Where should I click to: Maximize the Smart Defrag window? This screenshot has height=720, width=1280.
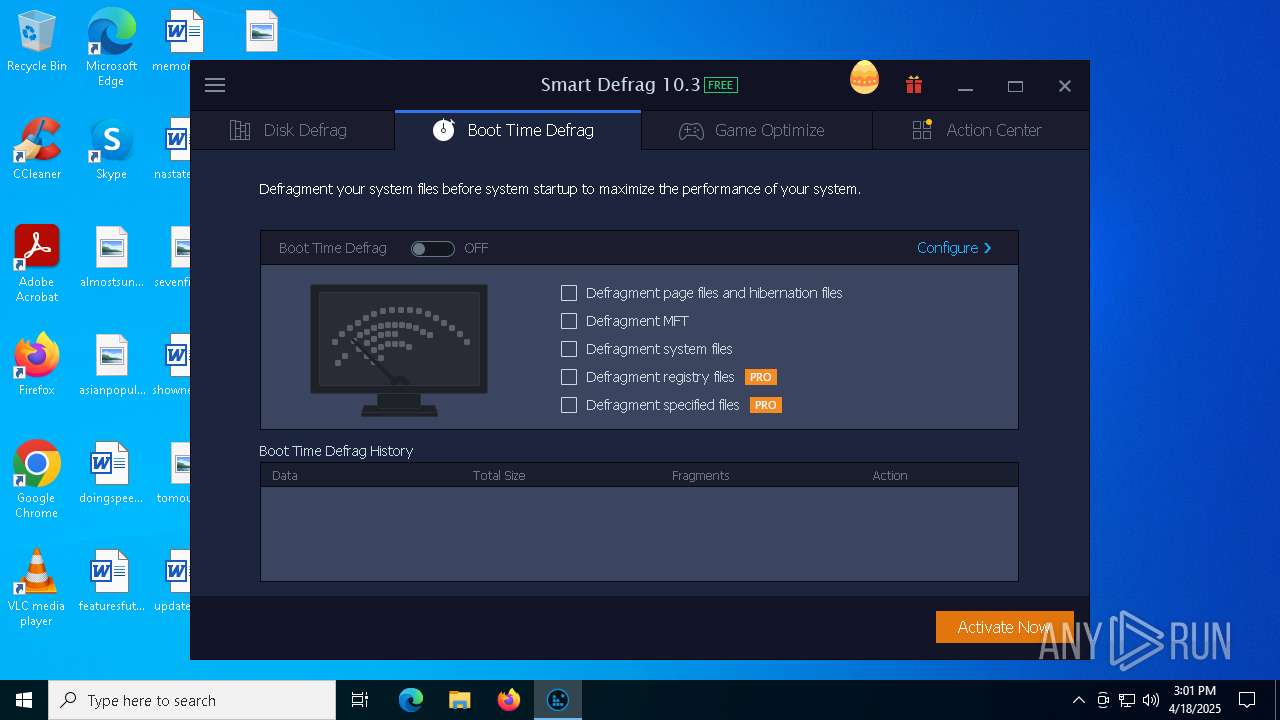tap(1015, 86)
